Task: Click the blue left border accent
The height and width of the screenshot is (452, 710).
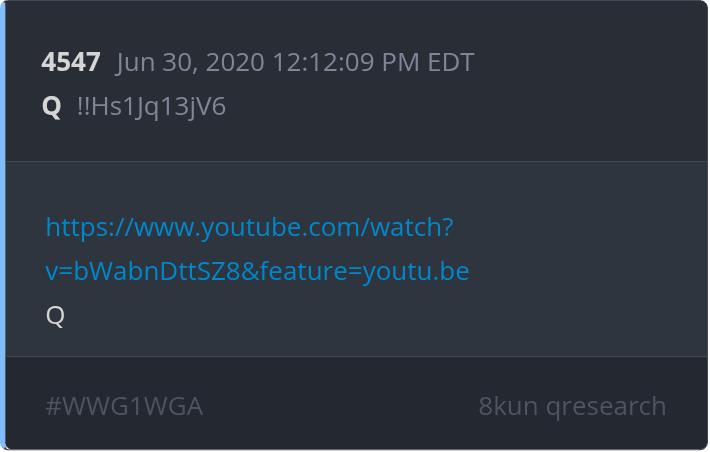Action: pos(2,226)
